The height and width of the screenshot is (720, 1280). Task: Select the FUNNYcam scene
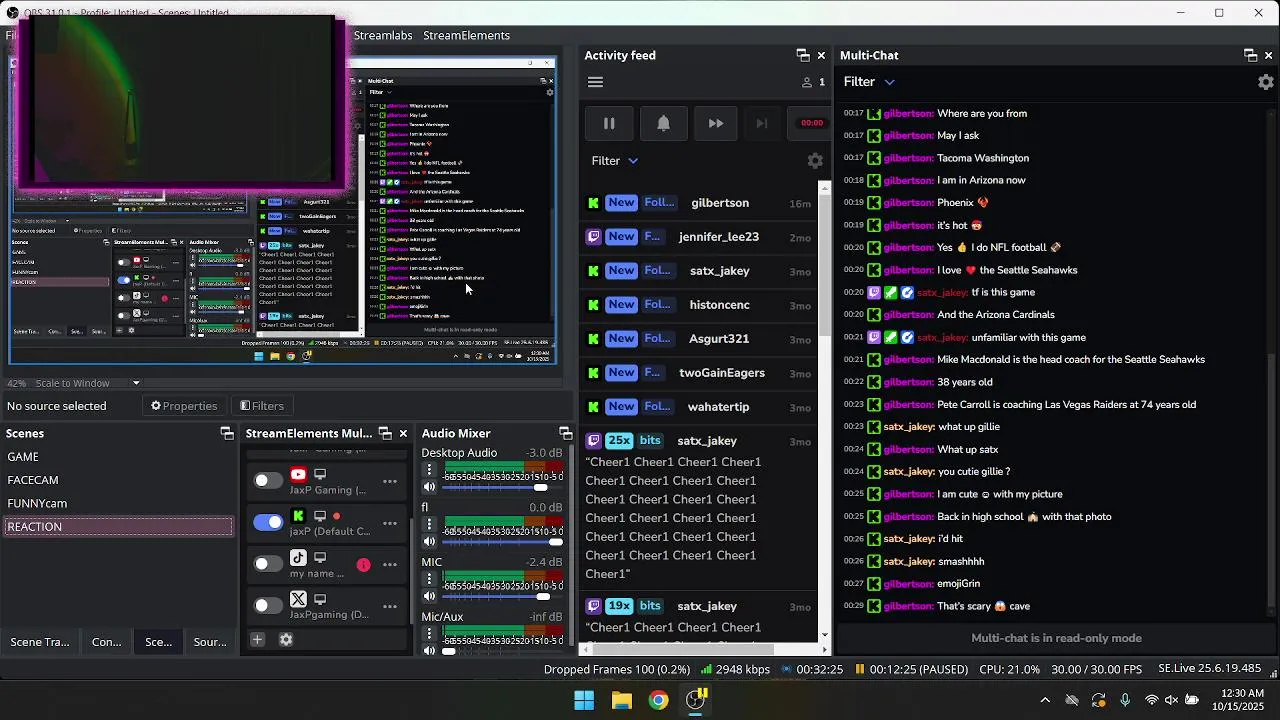(x=118, y=503)
